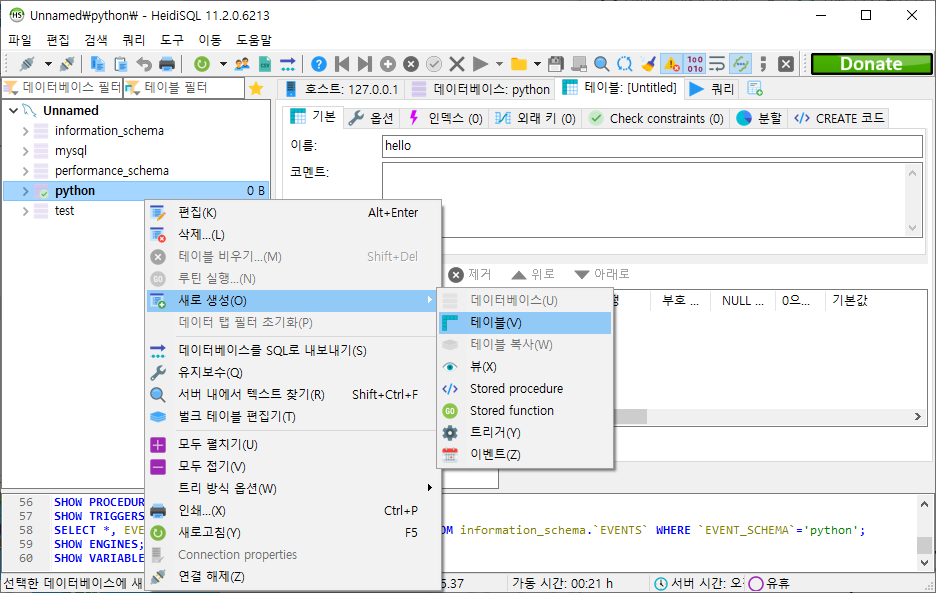Viewport: 936px width, 593px height.
Task: Click the Save floppy disk icon
Action: (556, 64)
